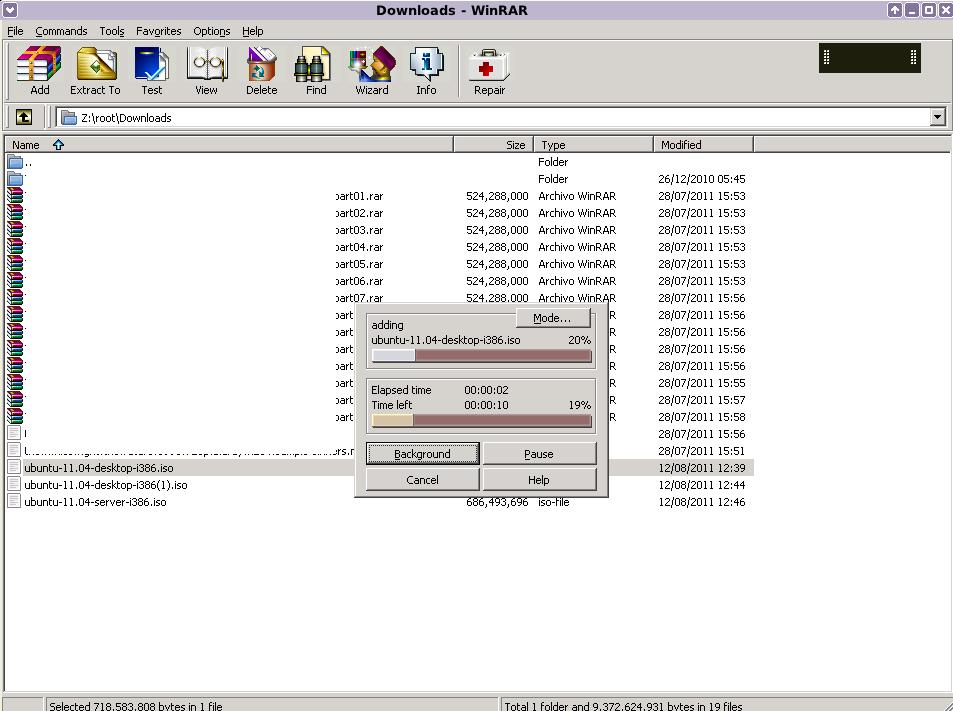Pause the archiving operation
Image resolution: width=953 pixels, height=711 pixels.
point(539,454)
